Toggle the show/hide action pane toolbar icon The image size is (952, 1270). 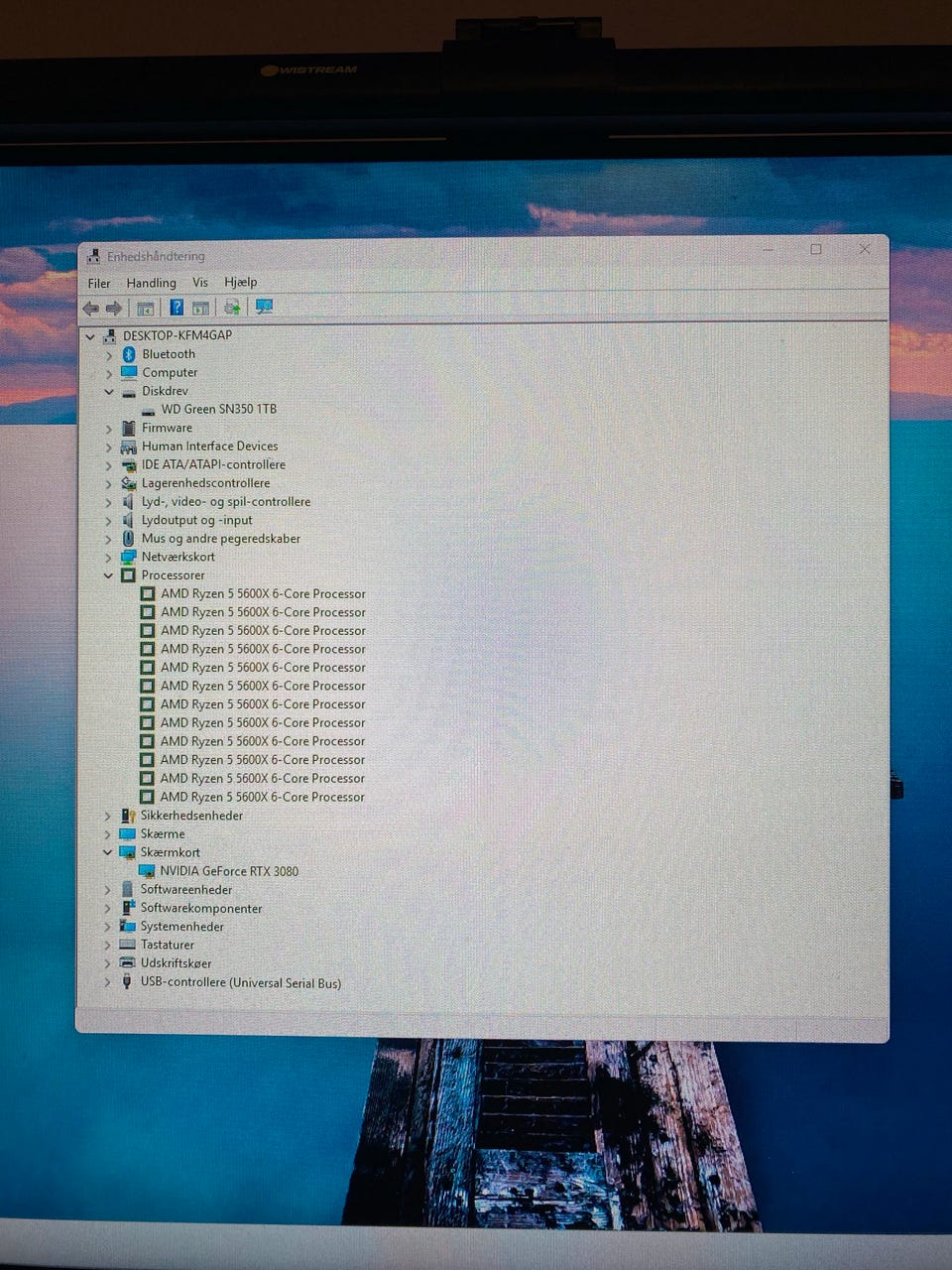pos(200,309)
